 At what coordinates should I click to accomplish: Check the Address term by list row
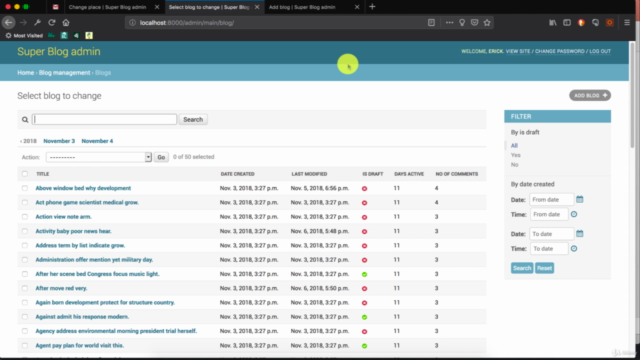tap(25, 245)
